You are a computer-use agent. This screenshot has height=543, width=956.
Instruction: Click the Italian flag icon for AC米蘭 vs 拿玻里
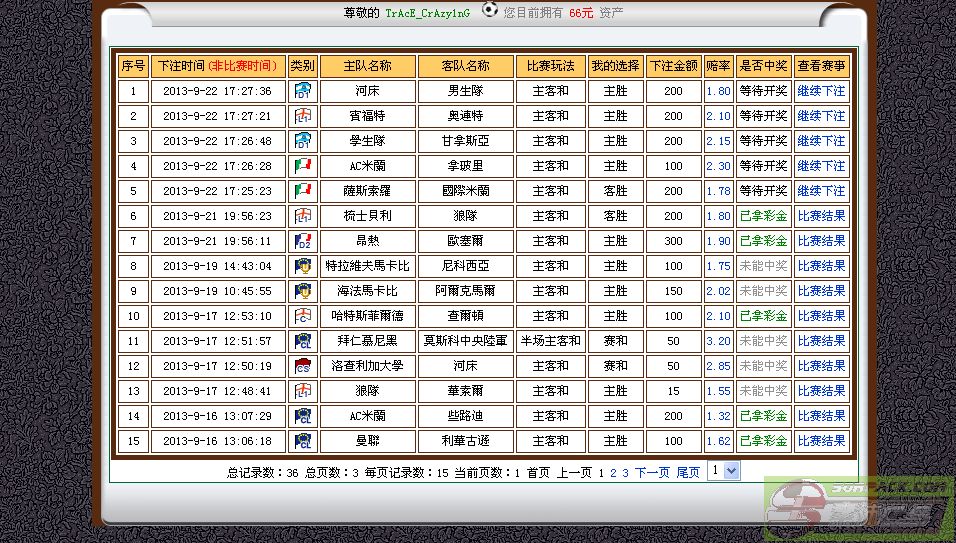coord(303,166)
